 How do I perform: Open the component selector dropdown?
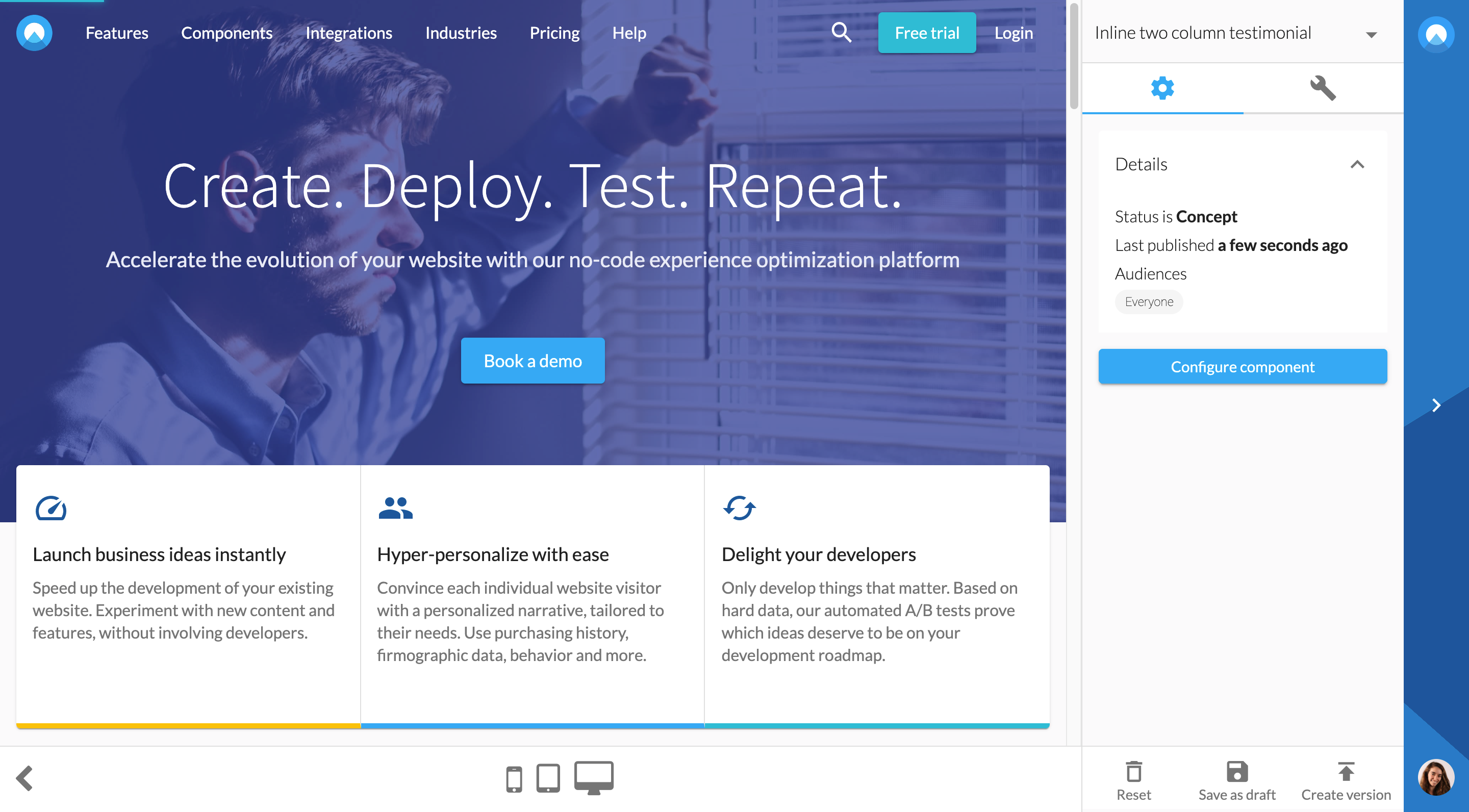point(1371,35)
